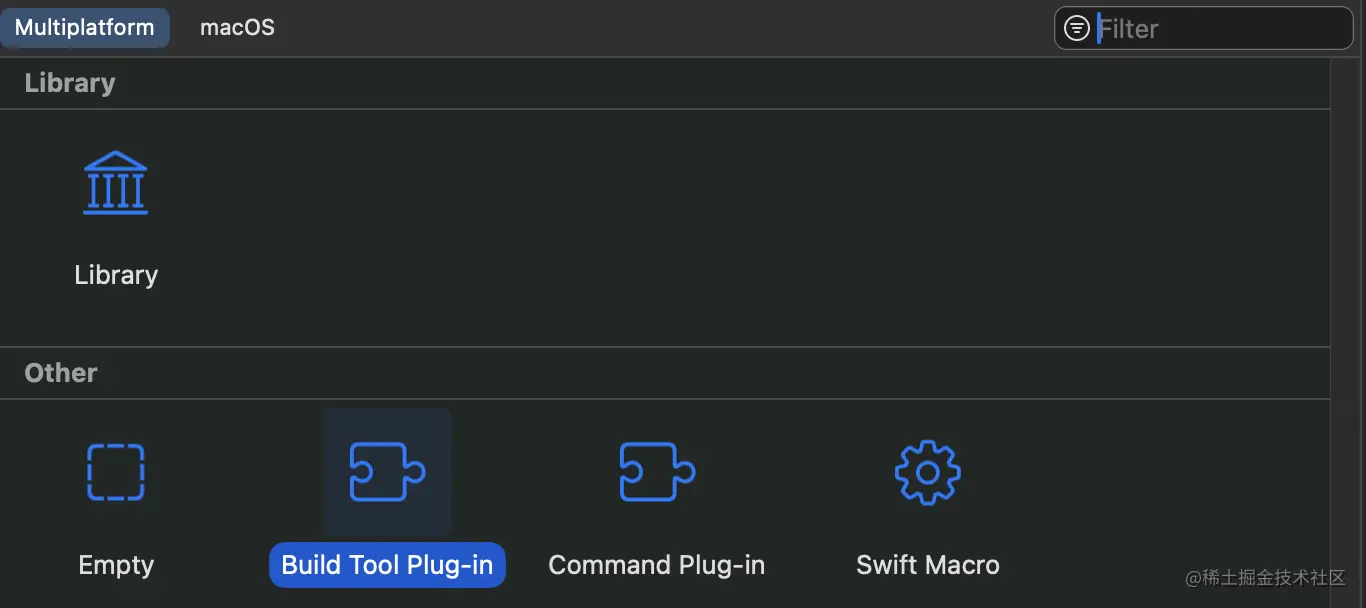The width and height of the screenshot is (1366, 608).
Task: Click the Swift Macro label
Action: (927, 565)
